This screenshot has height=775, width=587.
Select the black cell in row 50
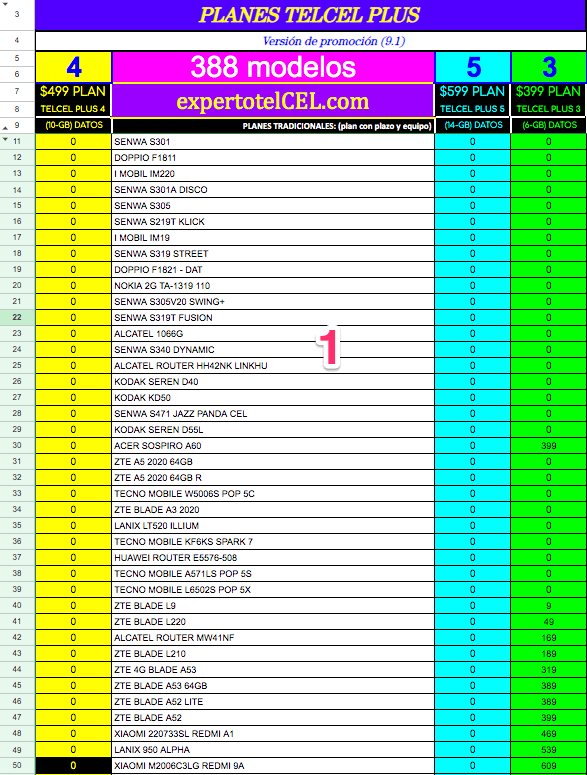coord(73,766)
